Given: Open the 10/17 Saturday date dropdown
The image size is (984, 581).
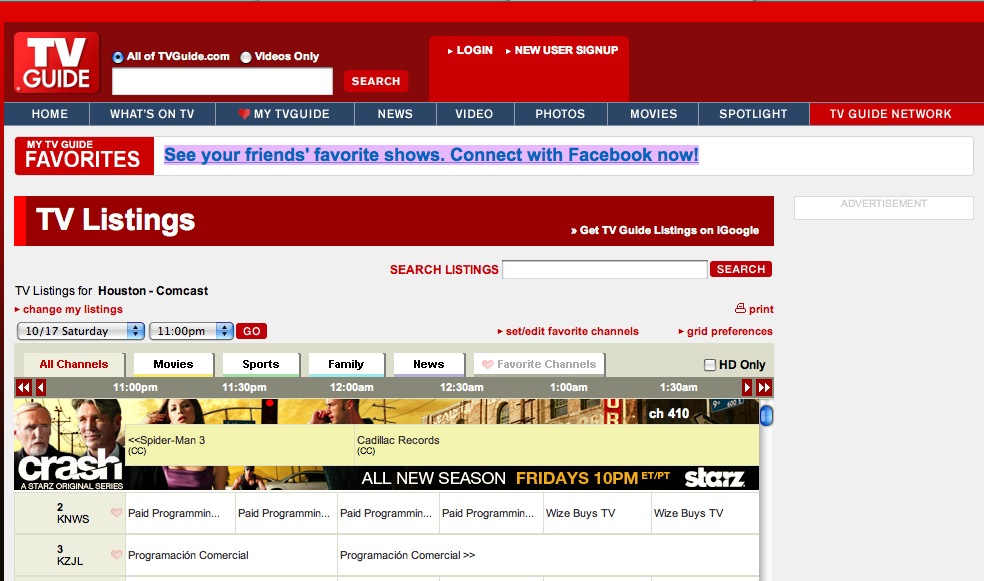Looking at the screenshot, I should pyautogui.click(x=81, y=331).
